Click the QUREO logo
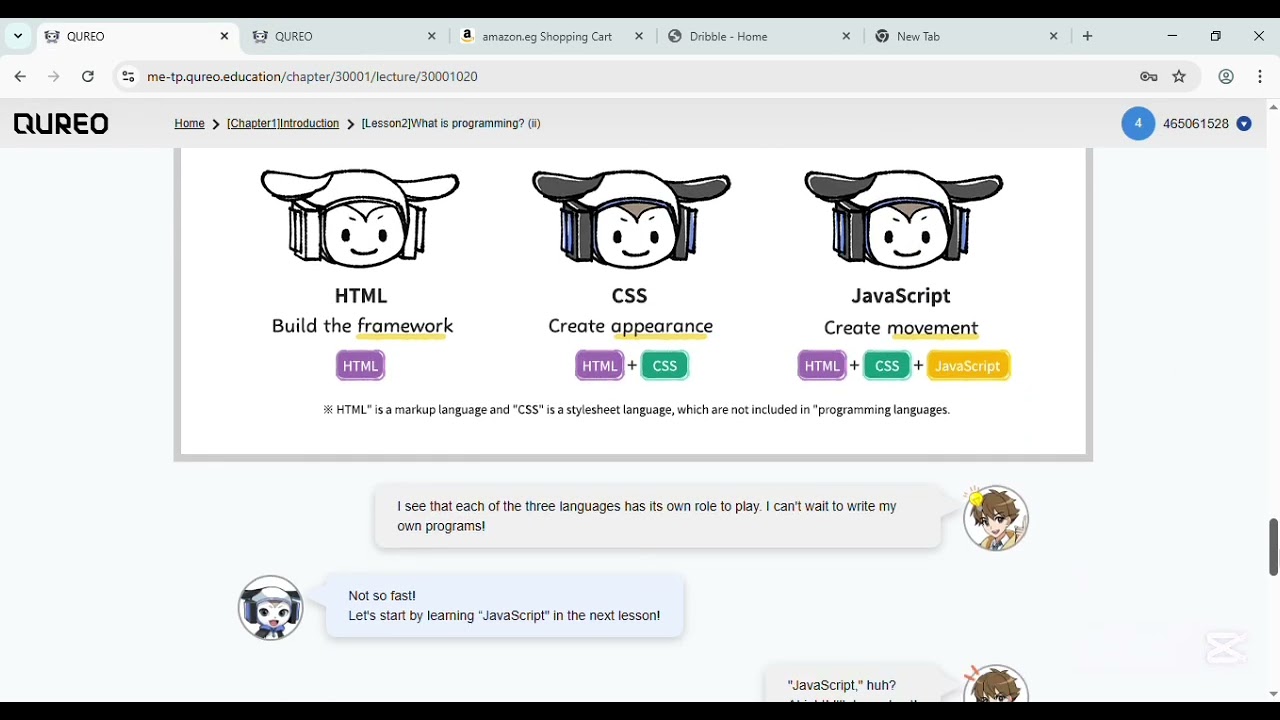 [x=61, y=124]
